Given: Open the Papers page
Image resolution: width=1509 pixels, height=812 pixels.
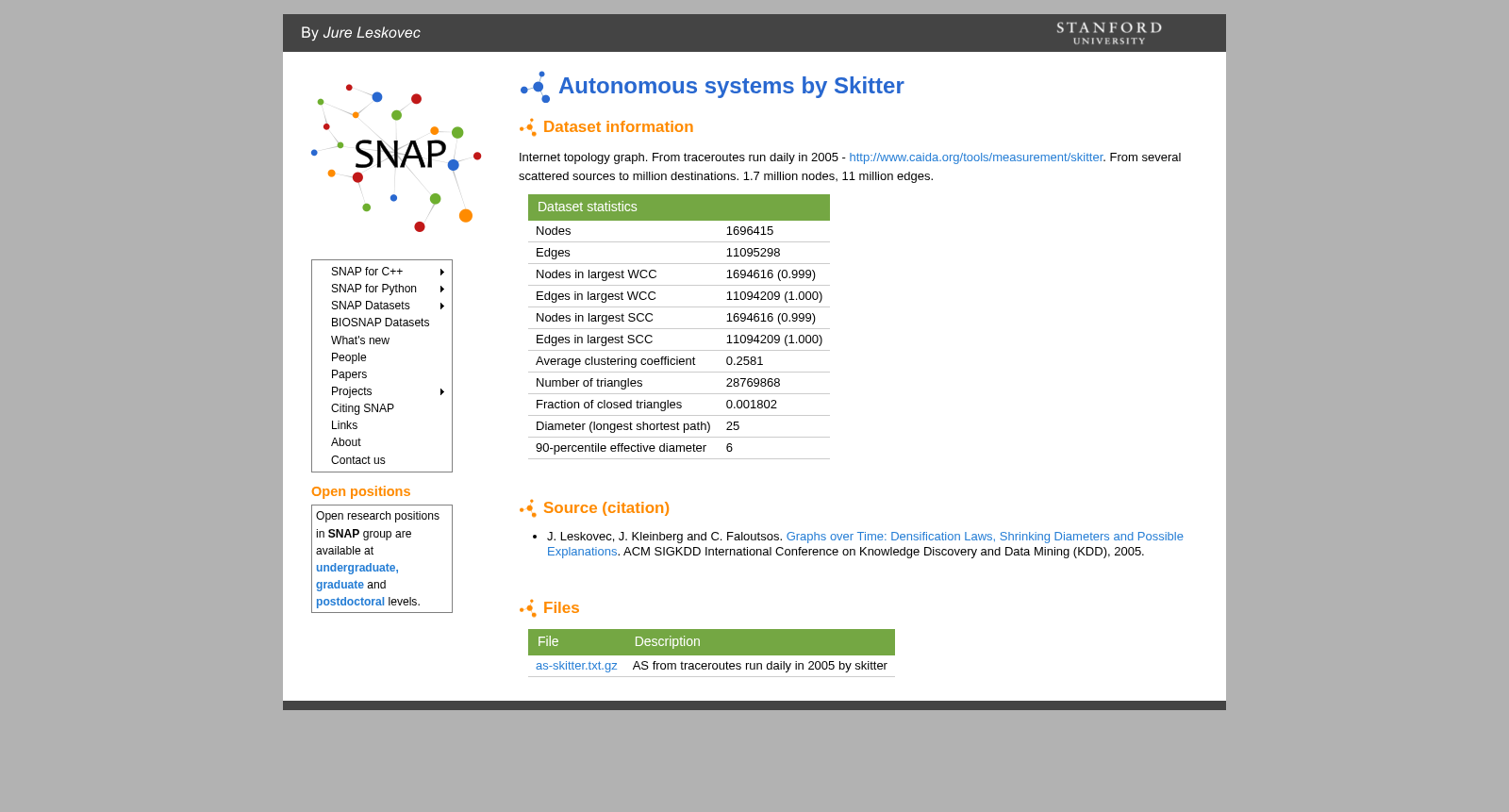Looking at the screenshot, I should click(x=349, y=374).
